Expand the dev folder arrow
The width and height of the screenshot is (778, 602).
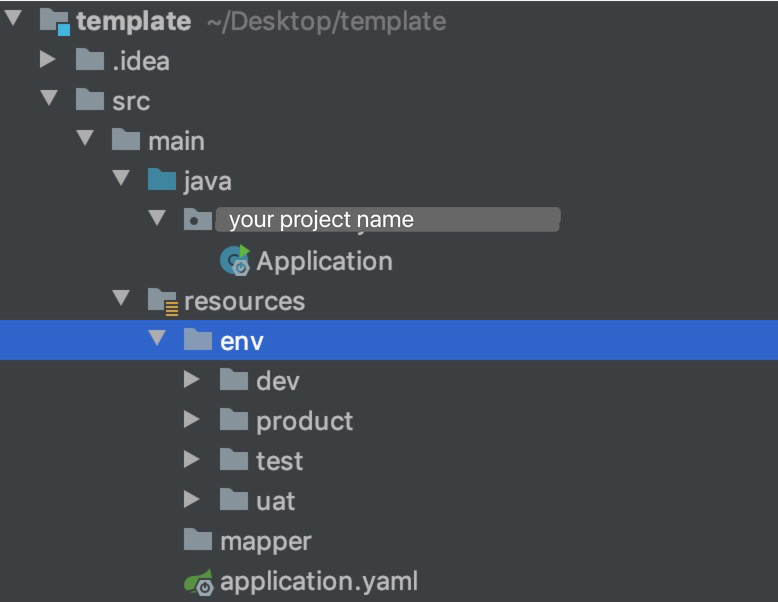click(x=192, y=381)
